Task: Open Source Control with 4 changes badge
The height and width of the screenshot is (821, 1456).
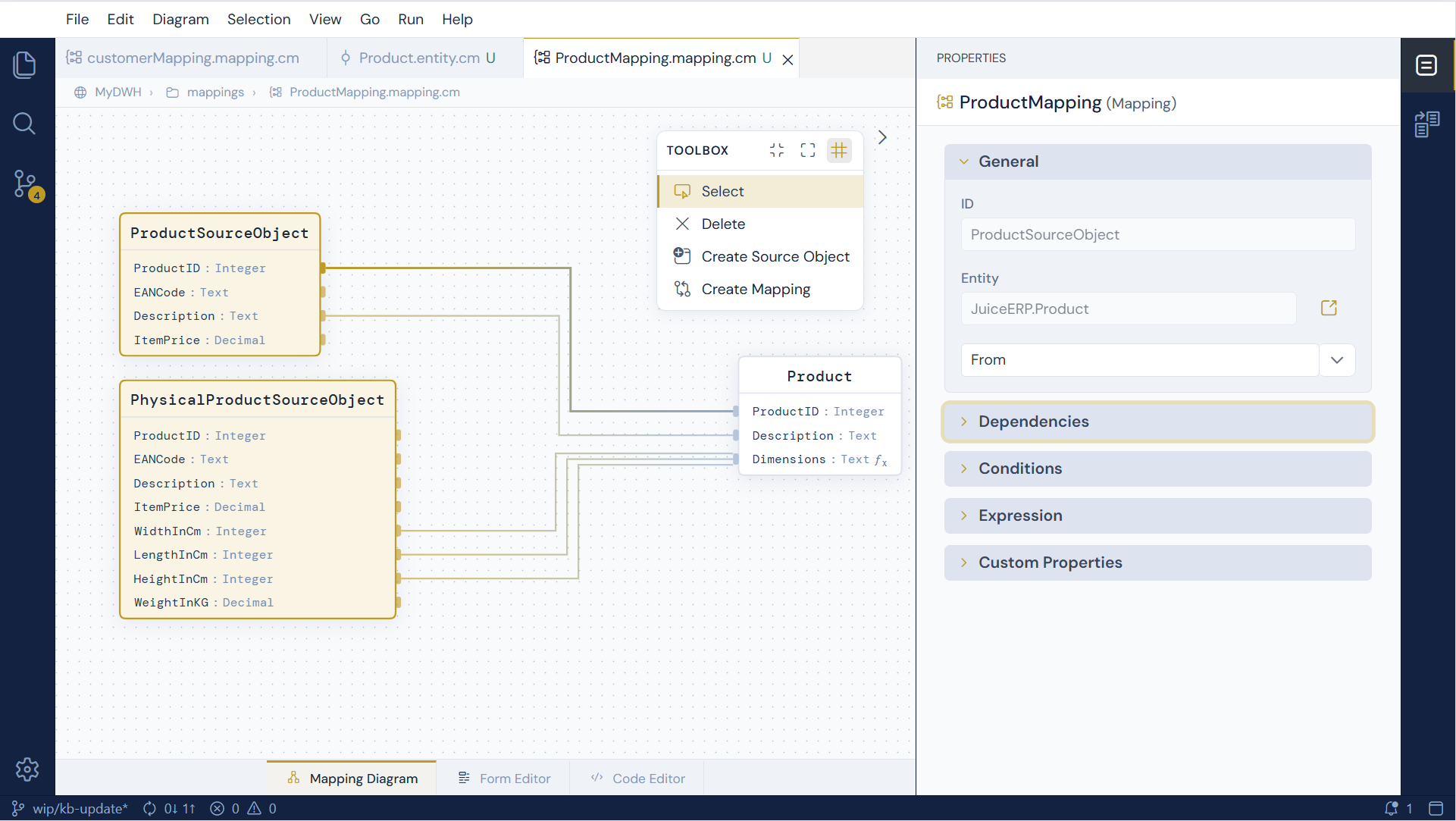Action: coord(27,184)
